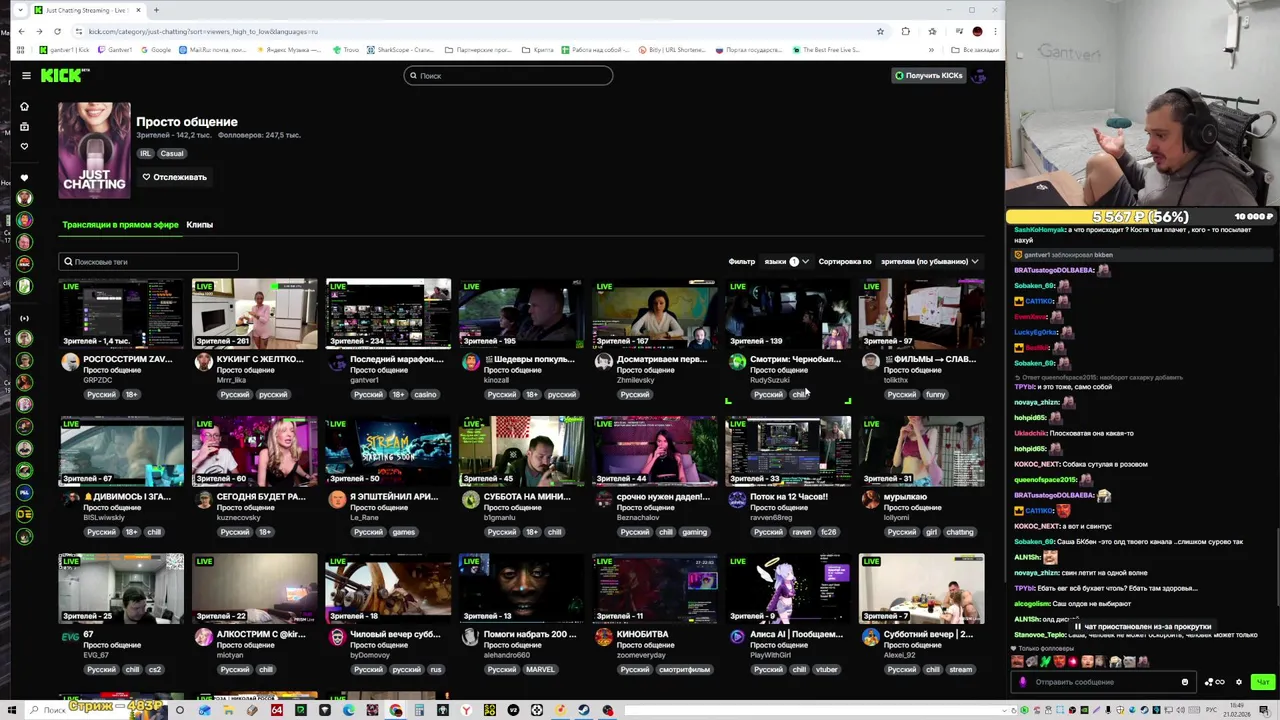1280x720 pixels.
Task: Click username queenofspace2015 in chat
Action: [x=1046, y=479]
